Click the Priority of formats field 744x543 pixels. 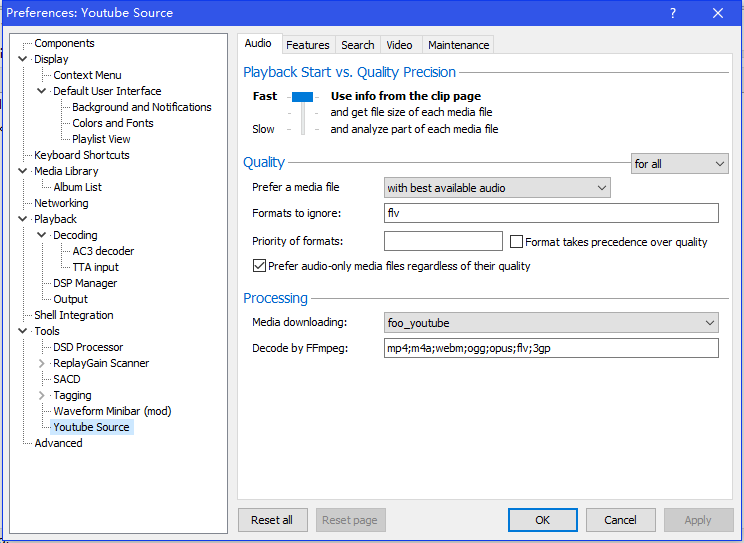[443, 241]
